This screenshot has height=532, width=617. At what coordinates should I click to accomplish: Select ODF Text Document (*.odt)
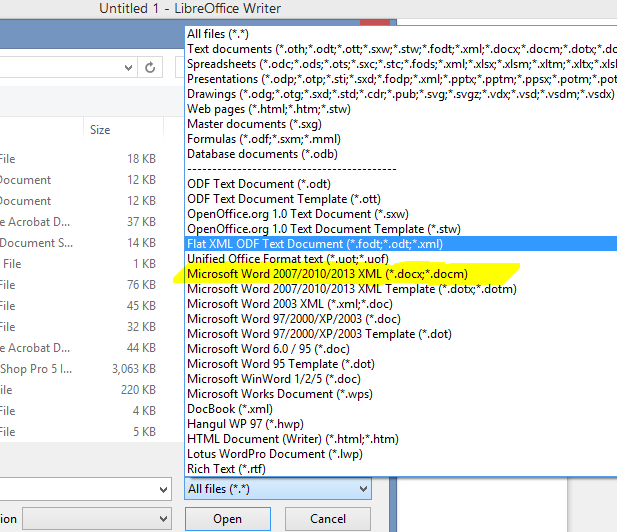401,184
